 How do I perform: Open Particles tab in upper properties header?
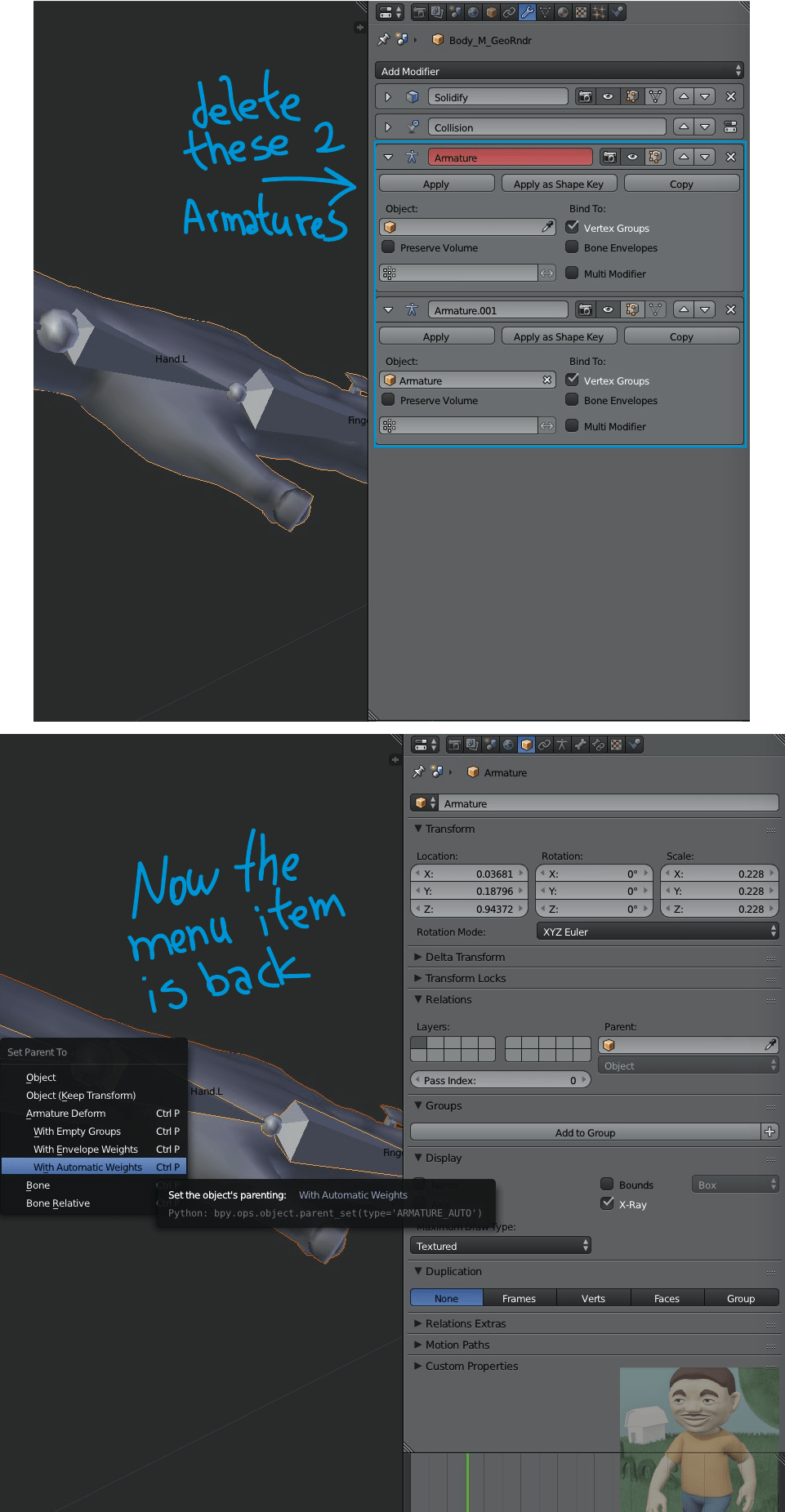pyautogui.click(x=599, y=12)
